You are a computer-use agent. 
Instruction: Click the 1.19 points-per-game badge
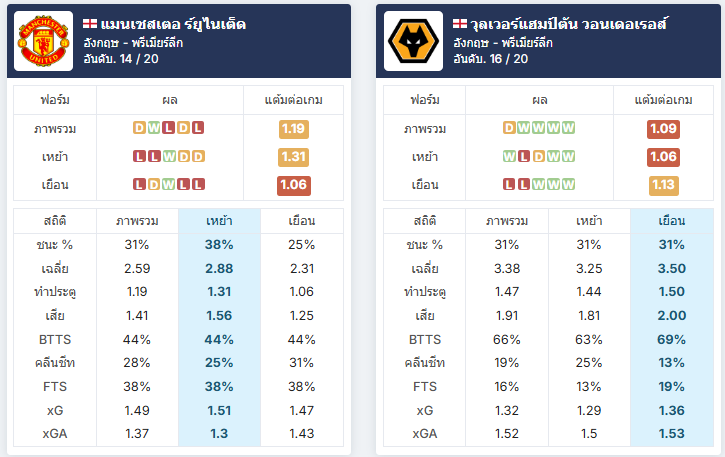(x=294, y=129)
